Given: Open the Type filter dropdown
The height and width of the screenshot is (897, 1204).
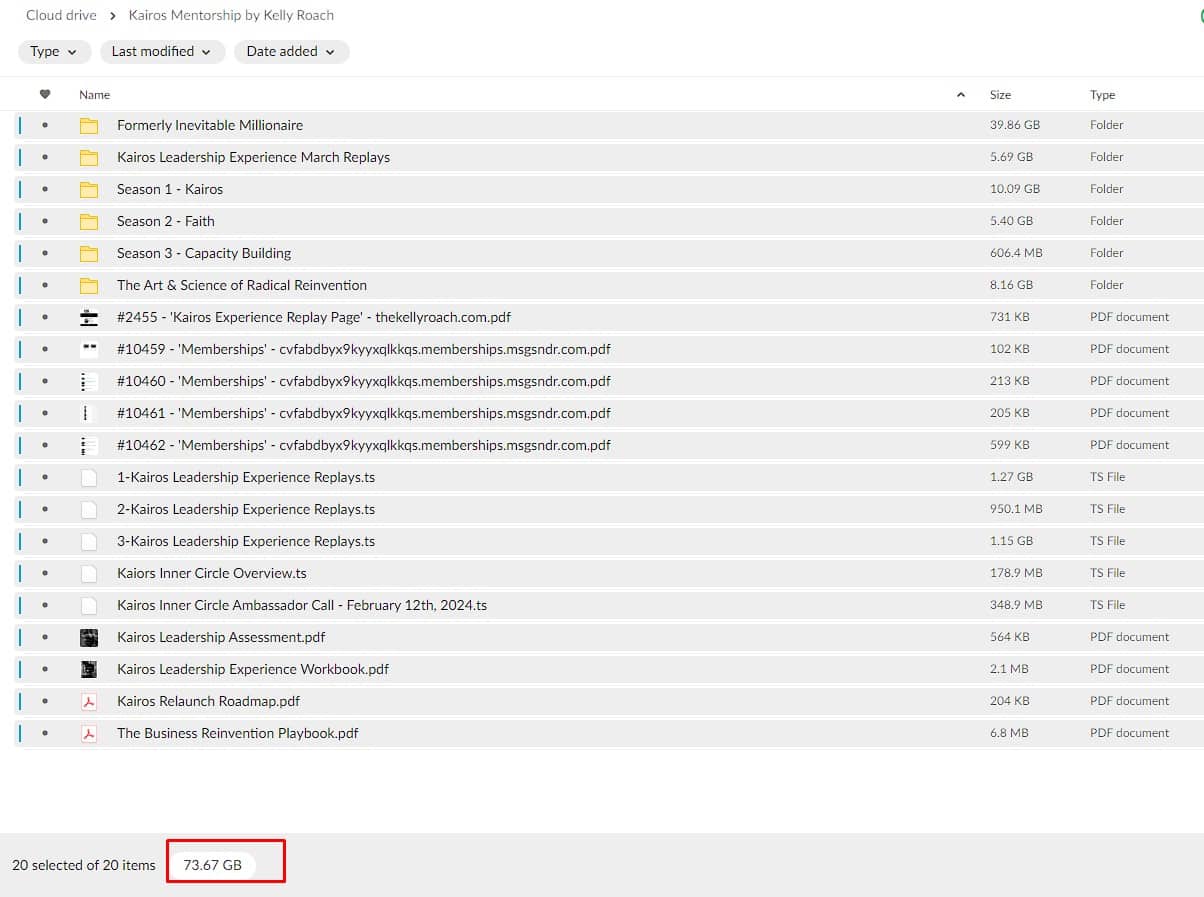Looking at the screenshot, I should point(54,52).
